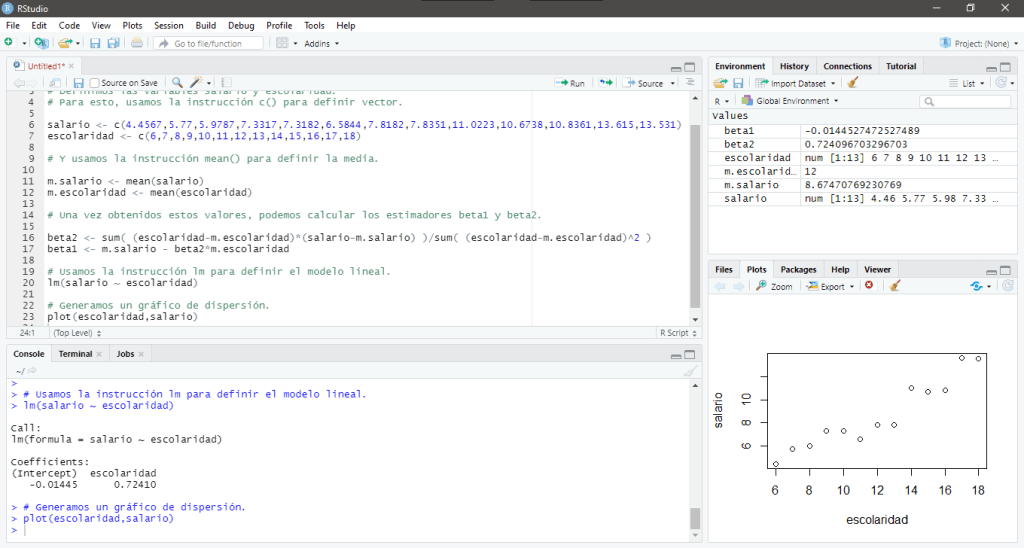Click the Source button in script editor
The height and width of the screenshot is (548, 1024).
(x=645, y=83)
